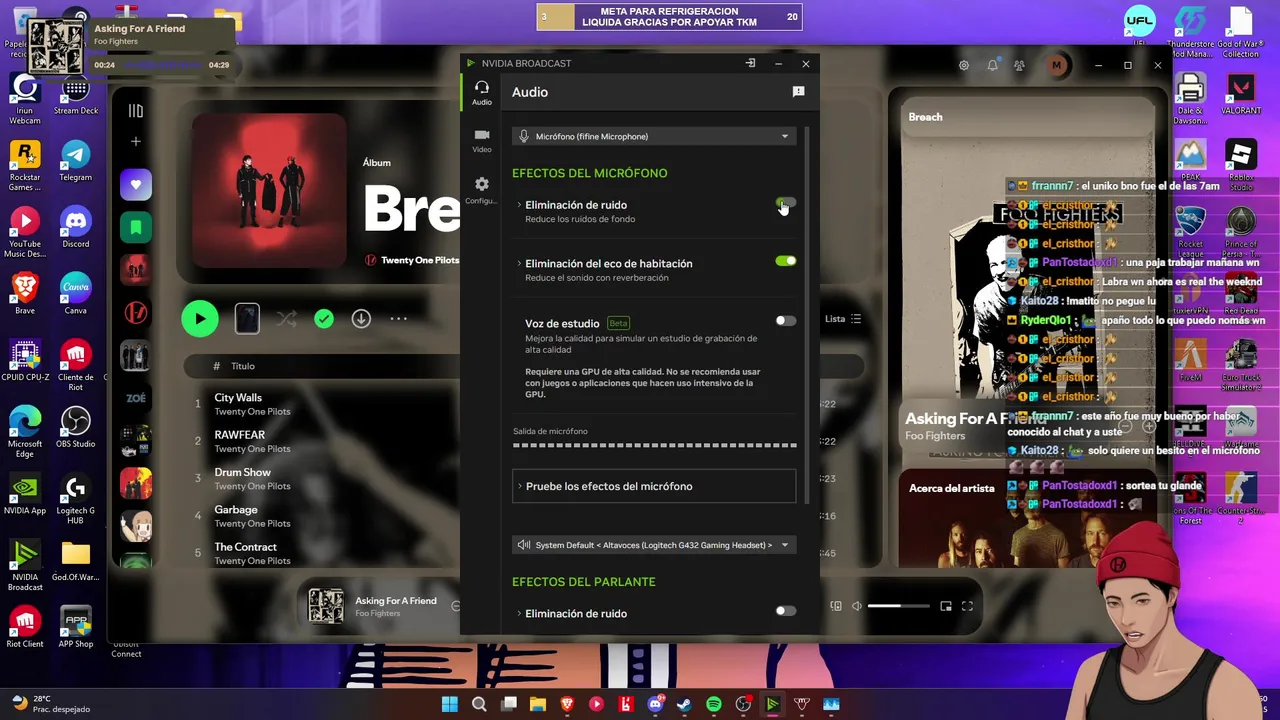
Task: Open the Micrófono (fifine Microphone) device dropdown
Action: [x=654, y=136]
